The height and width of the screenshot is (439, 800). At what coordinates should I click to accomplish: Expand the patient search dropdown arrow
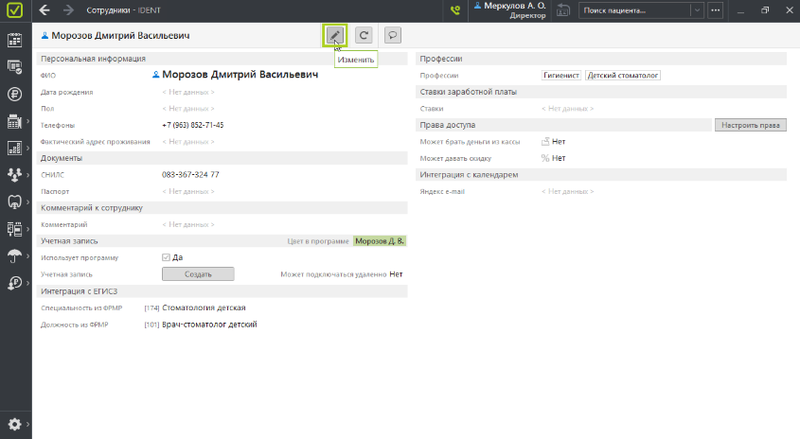click(698, 11)
